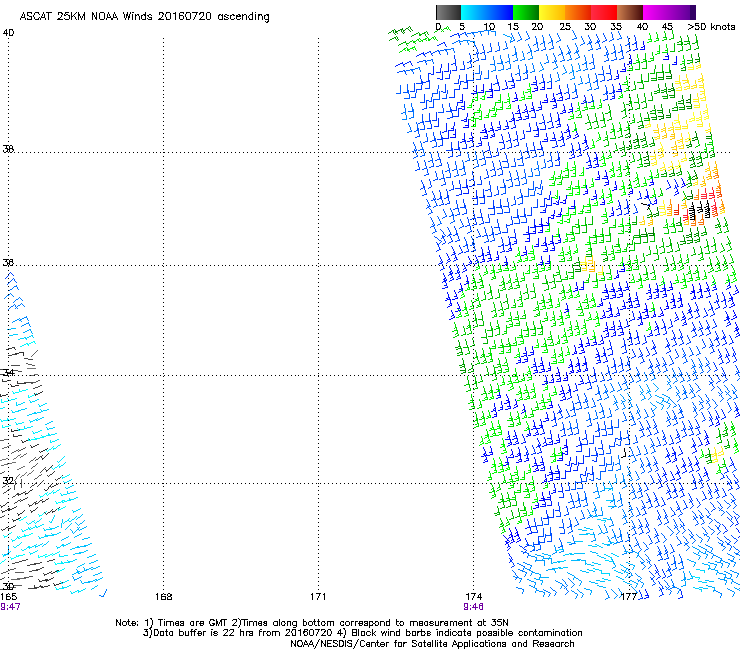Click the brown 35-40 knots legend swatch
740x650 pixels.
(630, 12)
